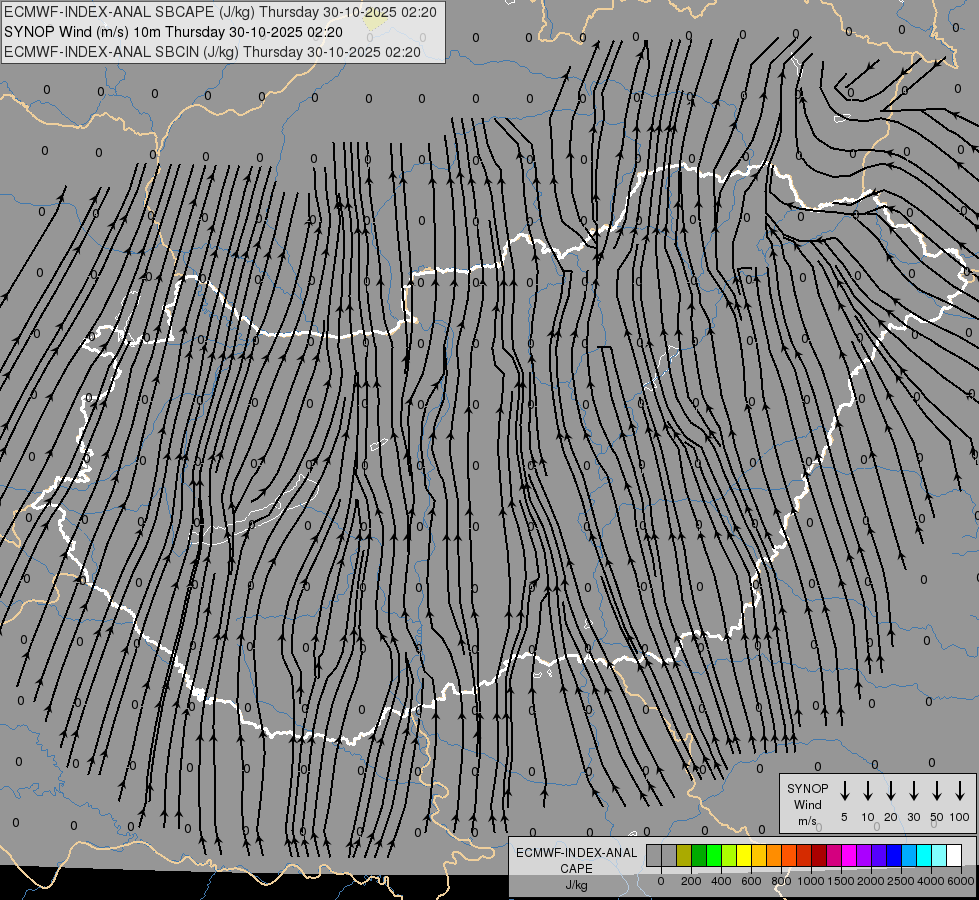Click the 100 m/s wind legend arrow
Viewport: 979px width, 900px height.
(x=960, y=791)
